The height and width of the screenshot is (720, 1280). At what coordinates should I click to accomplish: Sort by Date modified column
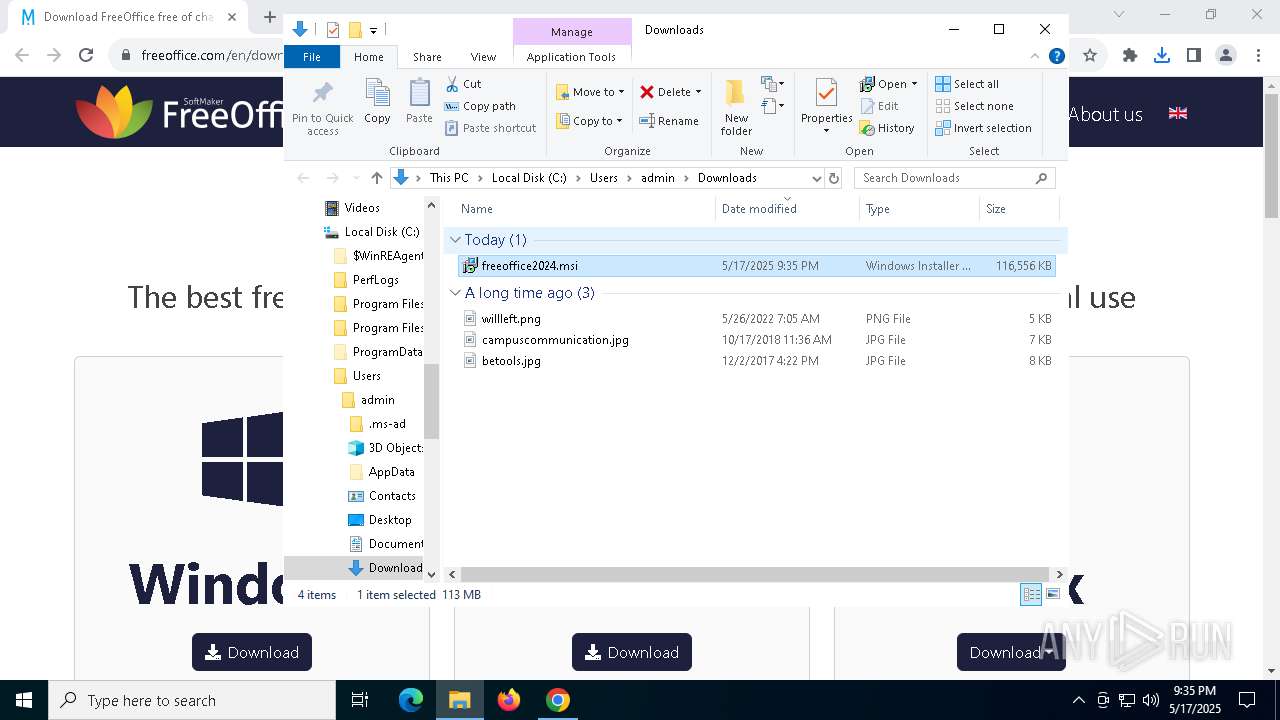[787, 209]
